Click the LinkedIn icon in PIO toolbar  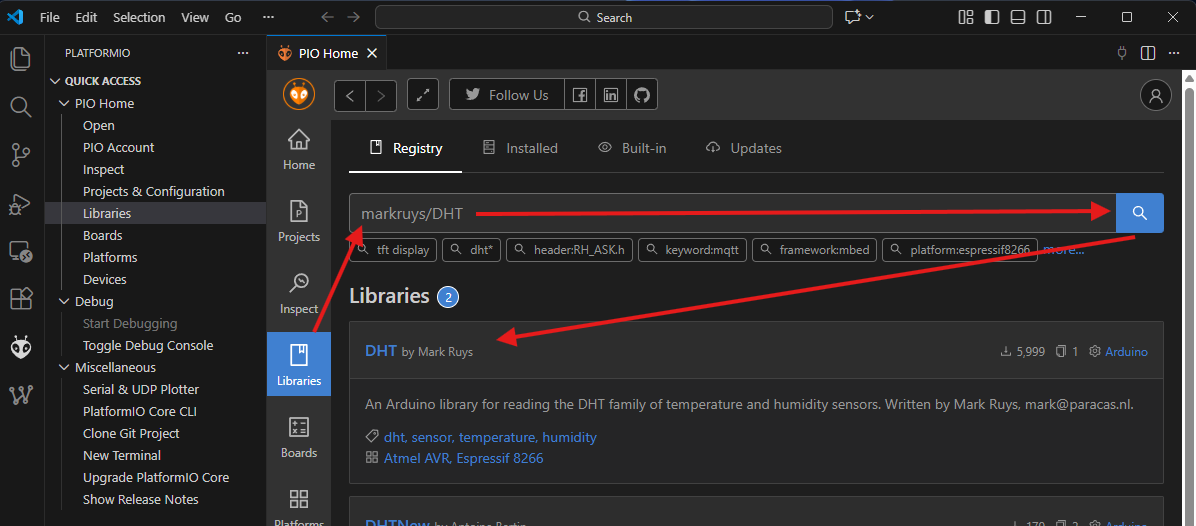point(611,95)
